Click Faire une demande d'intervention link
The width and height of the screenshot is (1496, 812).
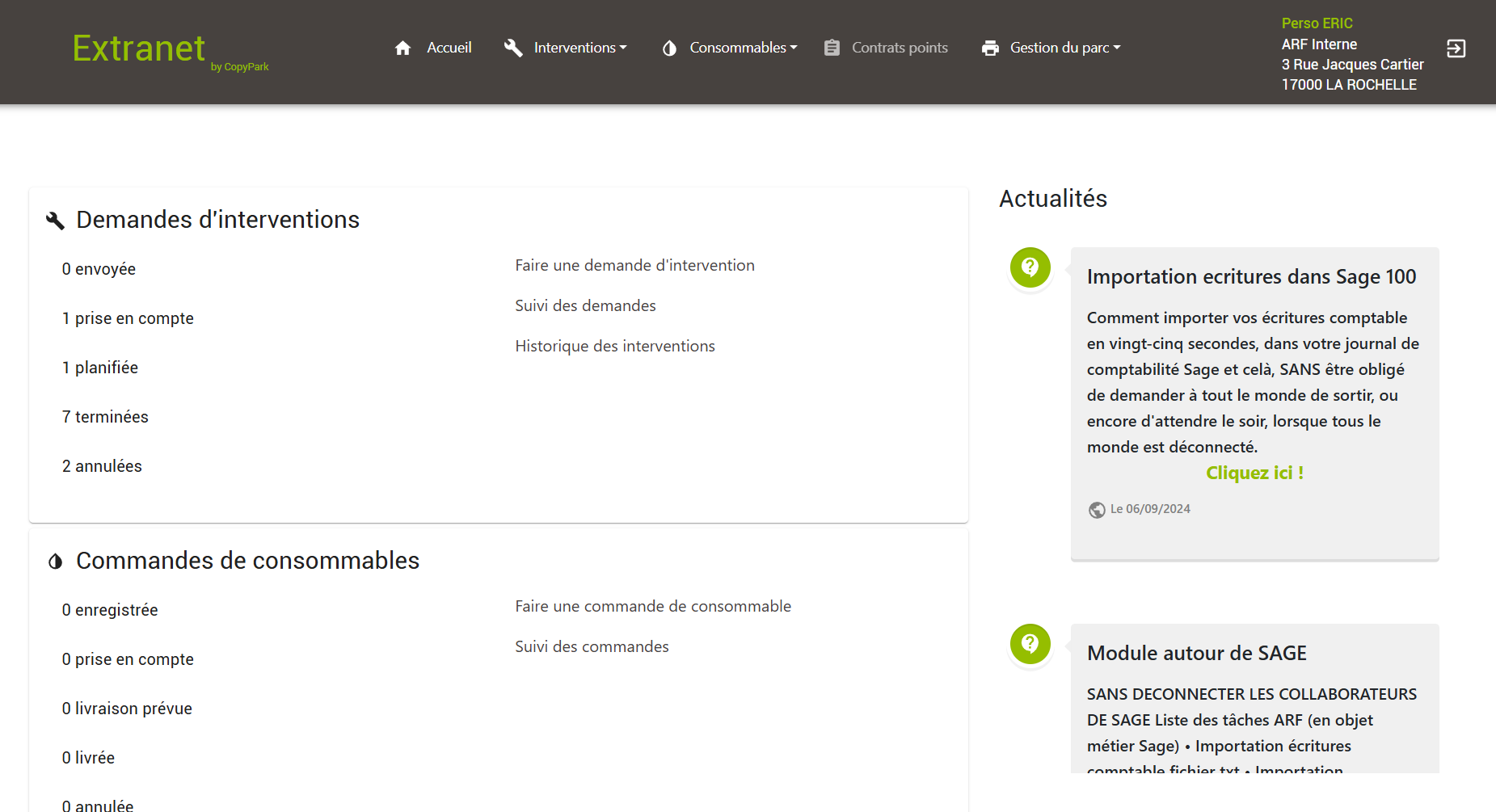(634, 266)
